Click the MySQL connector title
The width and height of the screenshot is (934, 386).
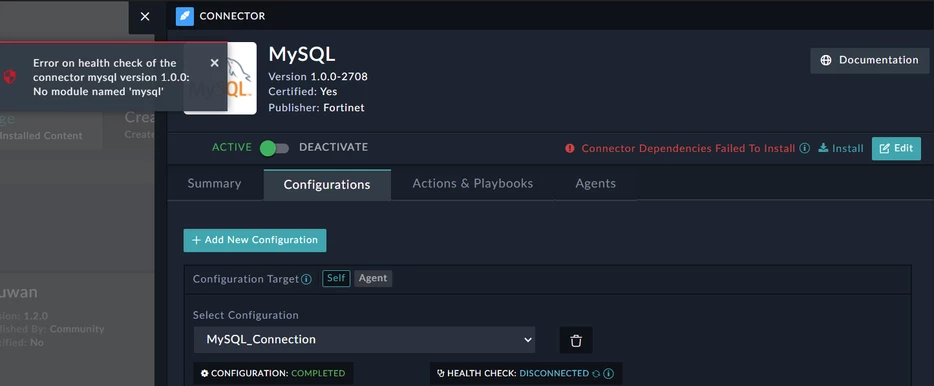tap(302, 54)
